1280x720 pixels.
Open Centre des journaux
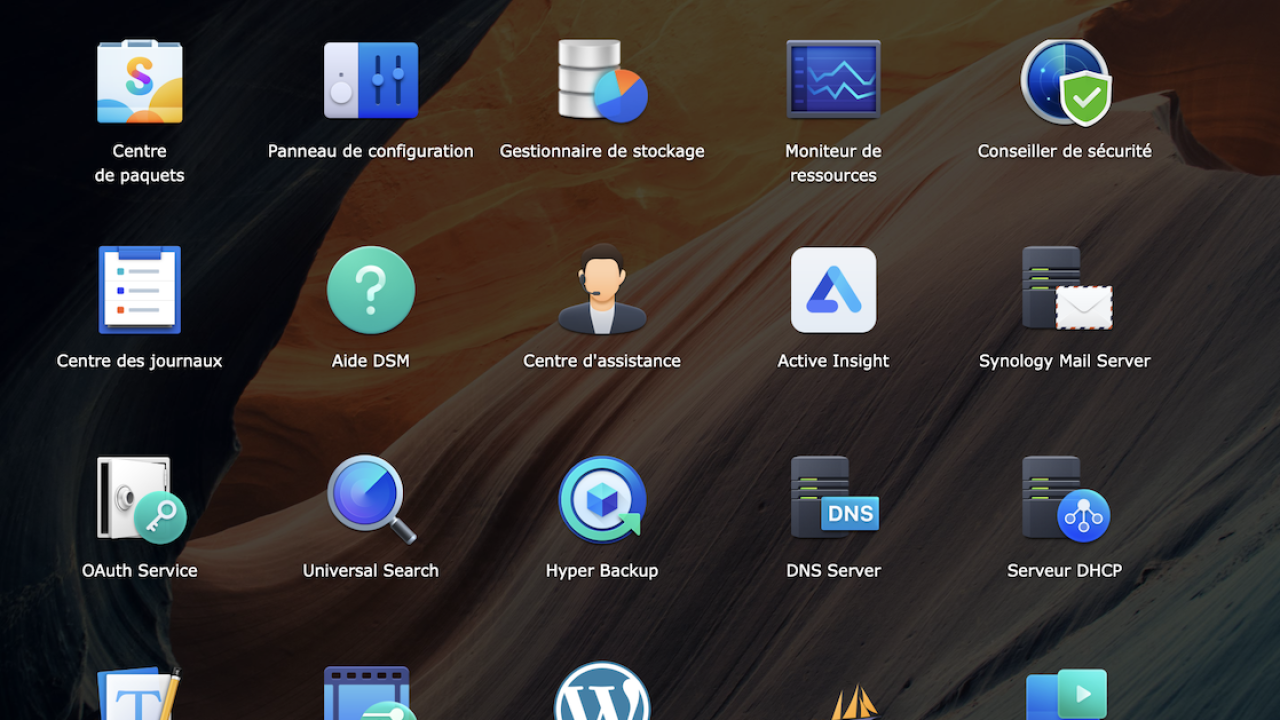tap(139, 290)
